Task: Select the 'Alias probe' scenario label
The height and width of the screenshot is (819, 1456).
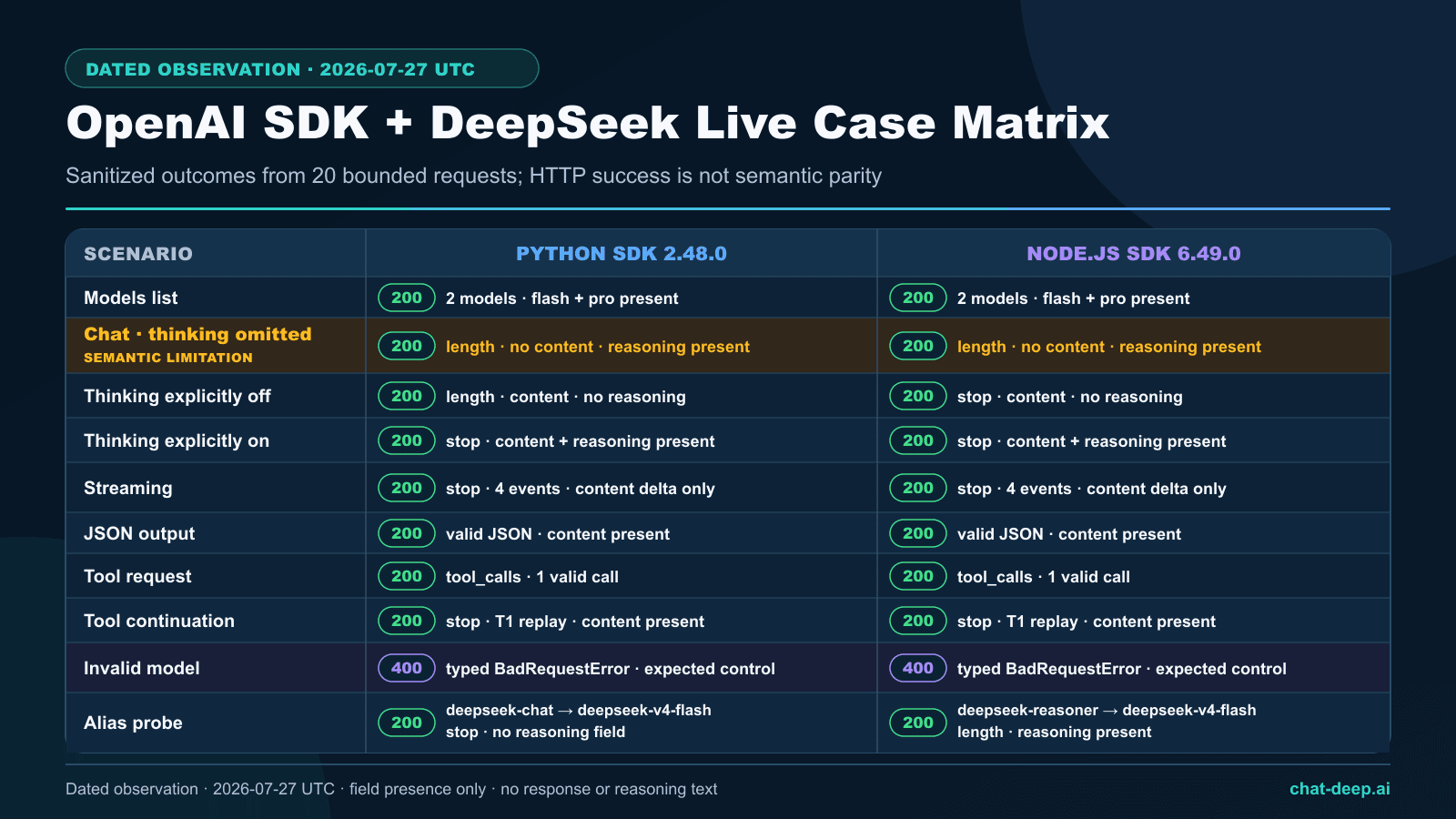Action: click(133, 723)
